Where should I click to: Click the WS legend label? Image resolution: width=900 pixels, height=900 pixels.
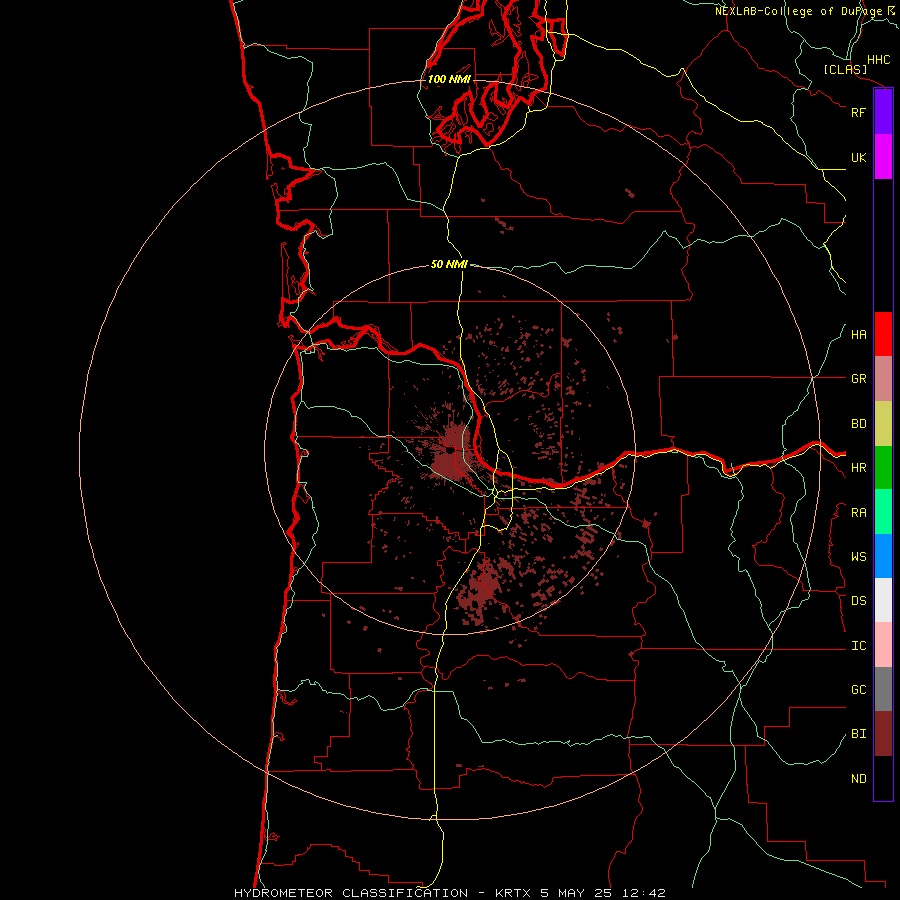[859, 556]
